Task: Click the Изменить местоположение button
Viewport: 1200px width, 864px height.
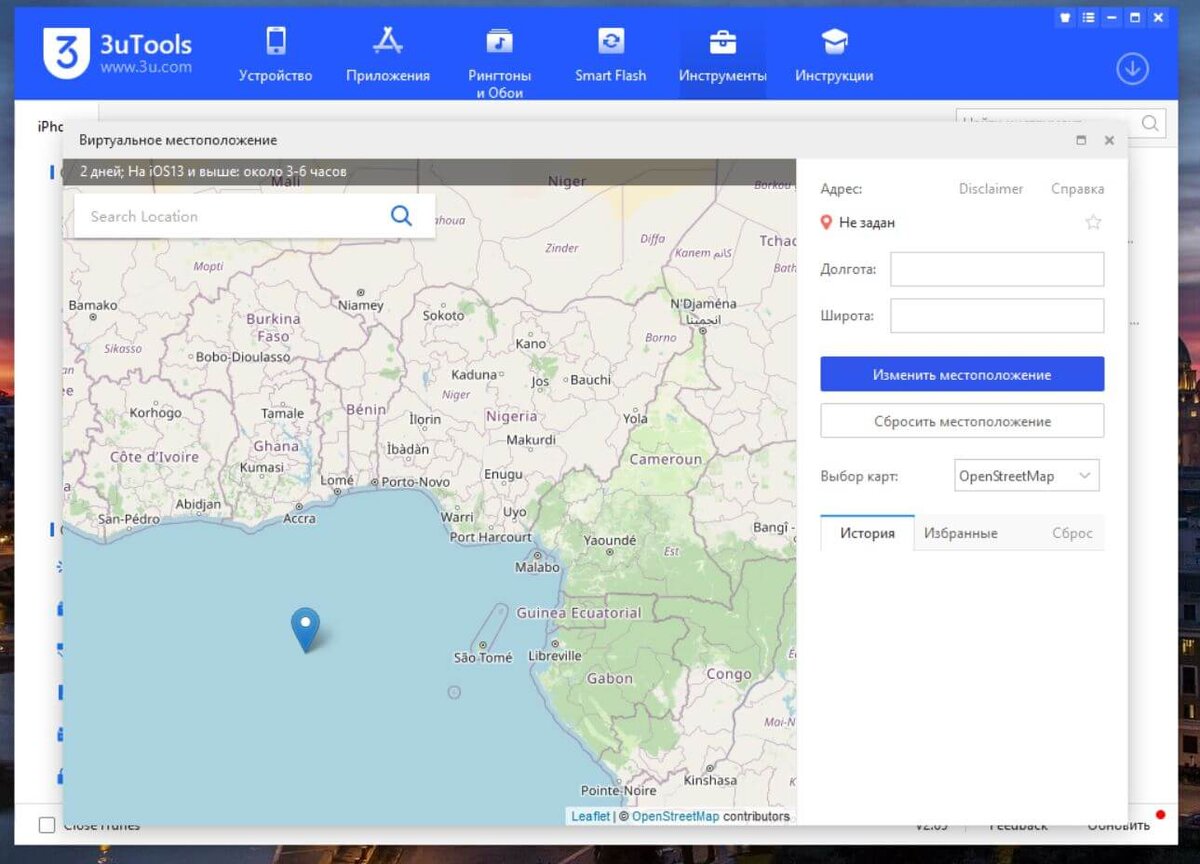Action: click(x=961, y=373)
